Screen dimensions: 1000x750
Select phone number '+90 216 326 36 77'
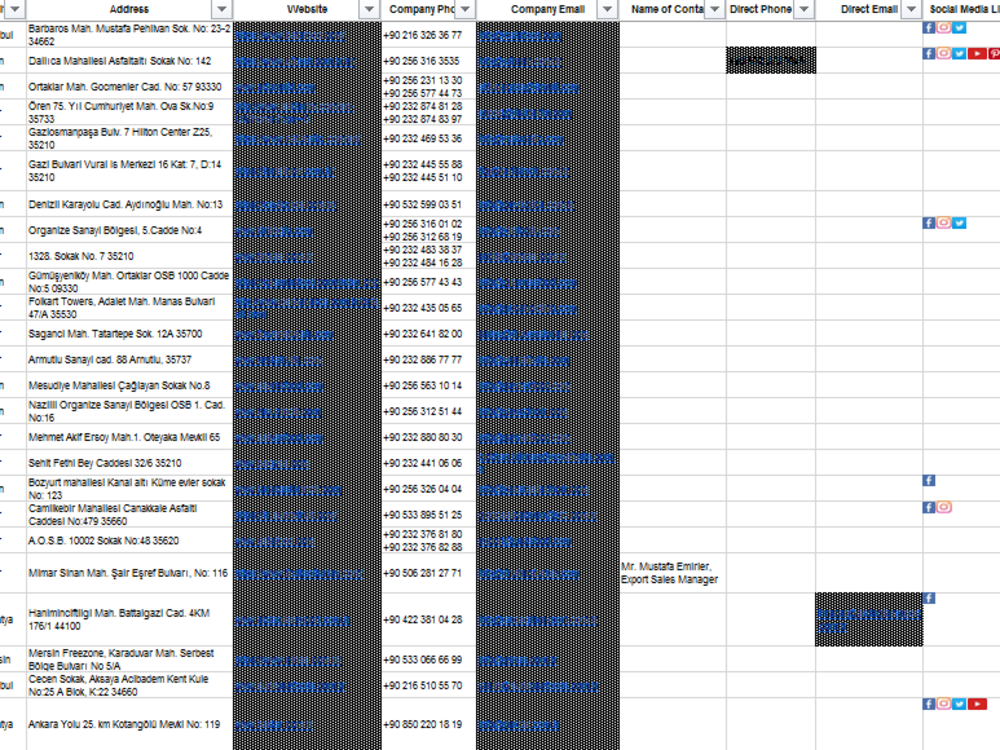[422, 35]
